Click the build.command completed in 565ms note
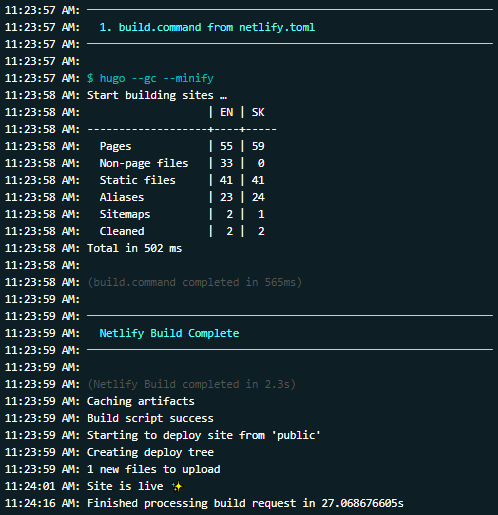 195,282
